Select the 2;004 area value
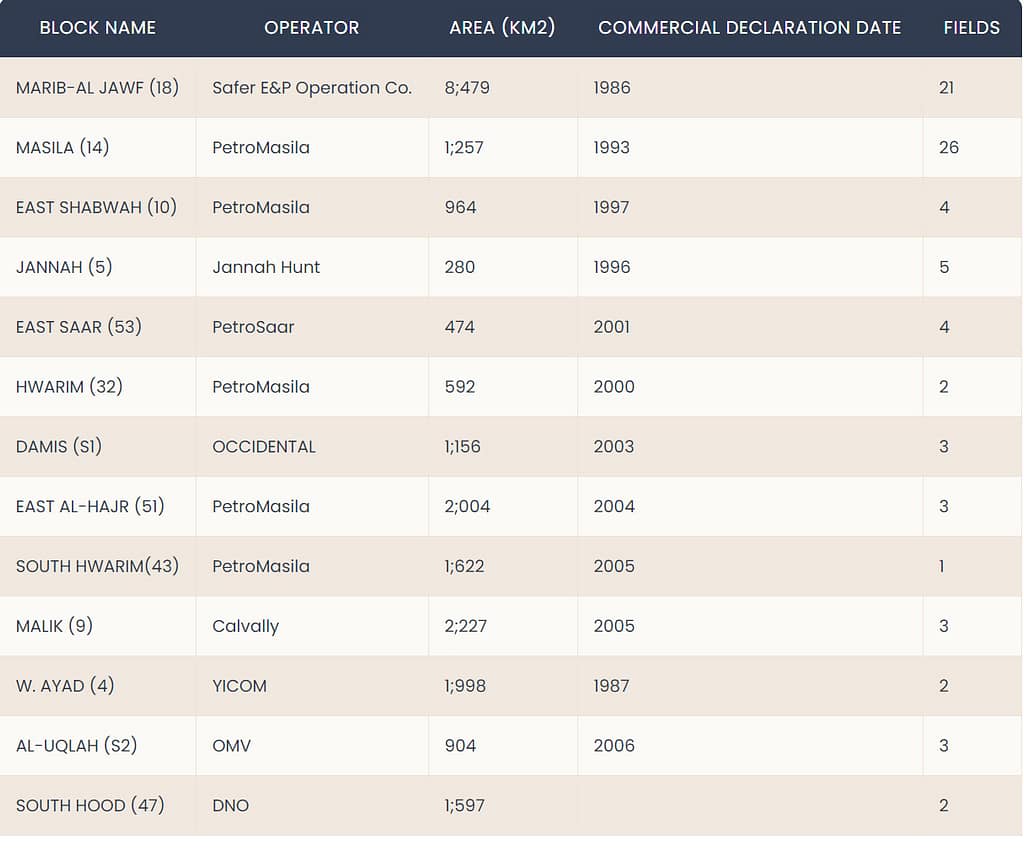The width and height of the screenshot is (1024, 856). click(x=467, y=507)
